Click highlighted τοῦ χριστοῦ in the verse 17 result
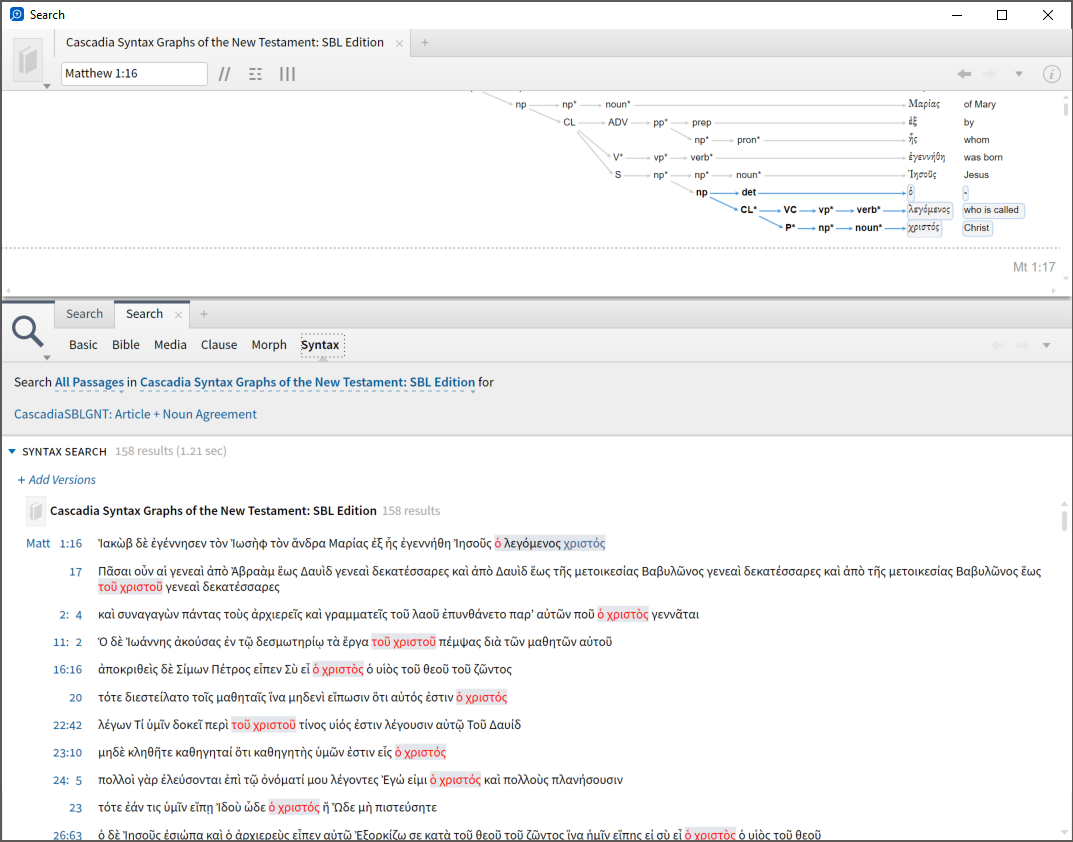1073x842 pixels. pos(130,587)
